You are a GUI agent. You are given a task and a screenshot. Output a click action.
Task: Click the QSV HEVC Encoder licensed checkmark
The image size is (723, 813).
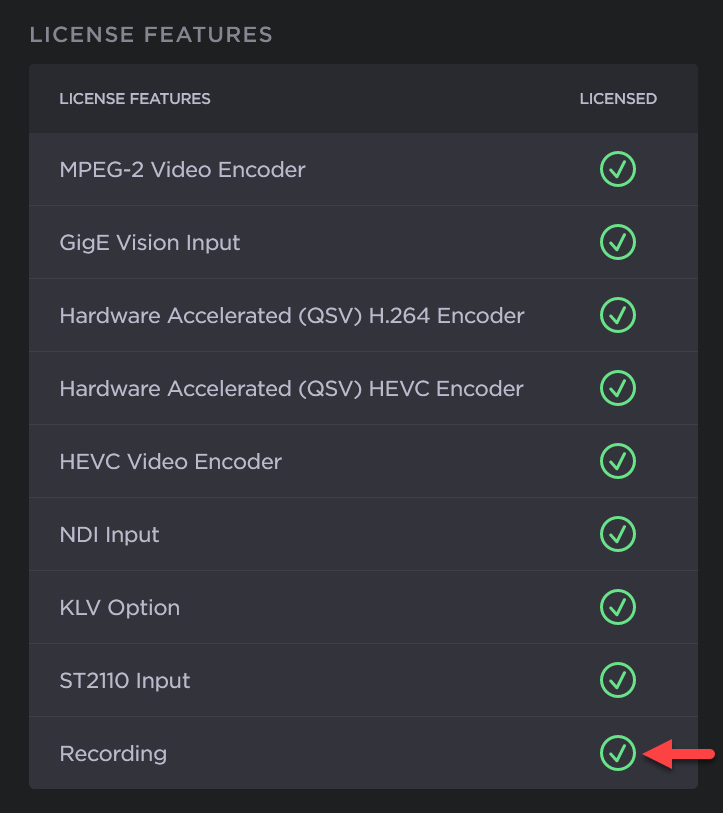click(618, 388)
